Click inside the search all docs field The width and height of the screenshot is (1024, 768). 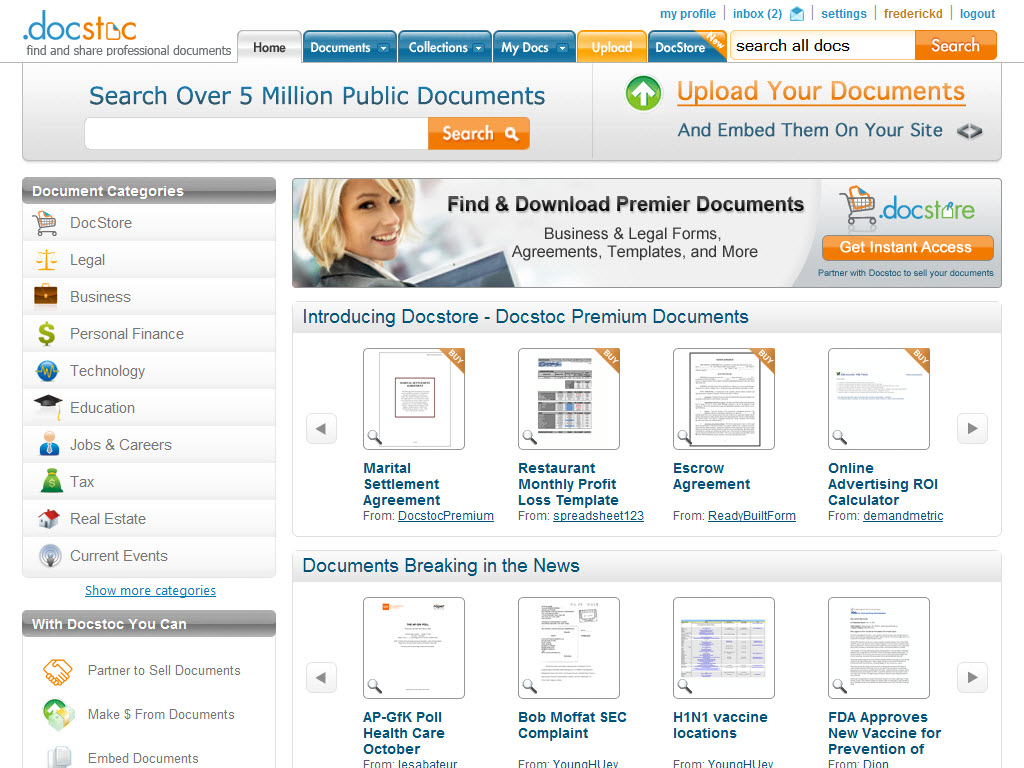point(820,45)
